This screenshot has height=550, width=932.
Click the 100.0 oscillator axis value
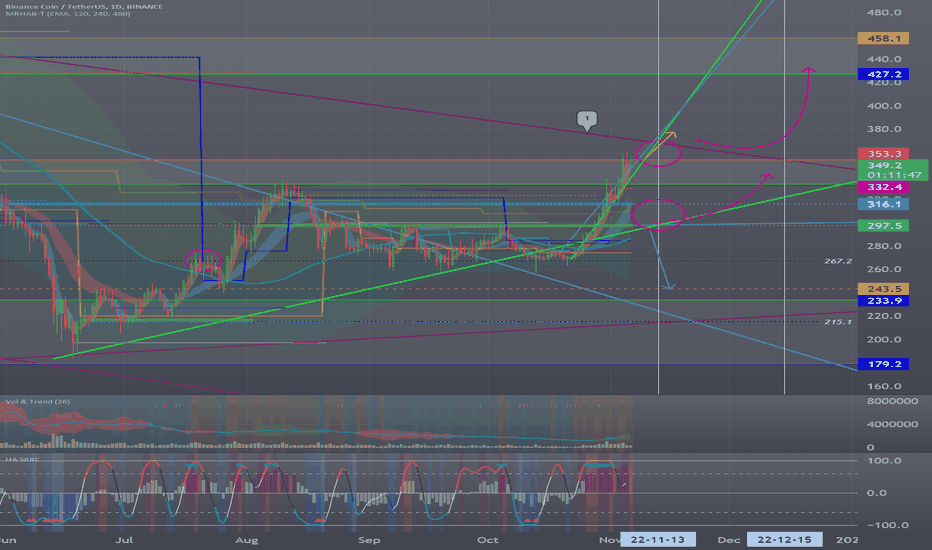(884, 461)
